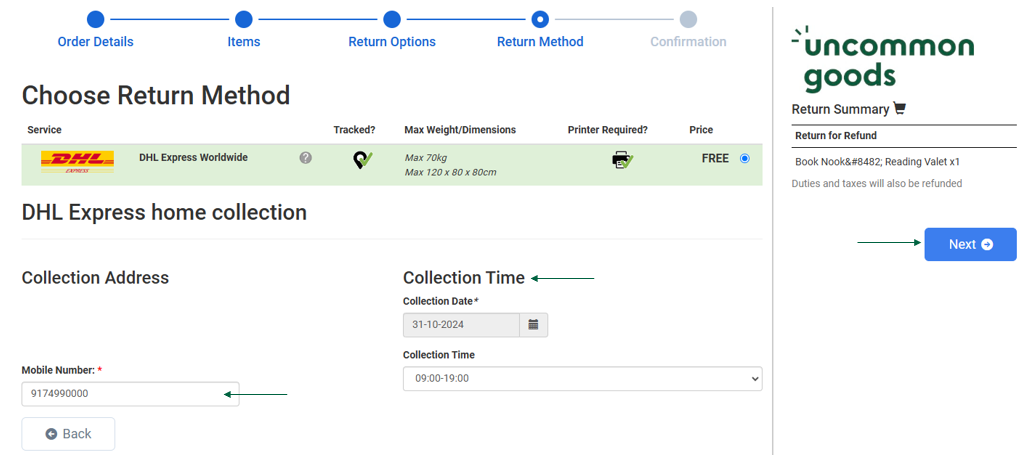Click the Return Summary cart icon
The width and height of the screenshot is (1023, 462).
(900, 109)
